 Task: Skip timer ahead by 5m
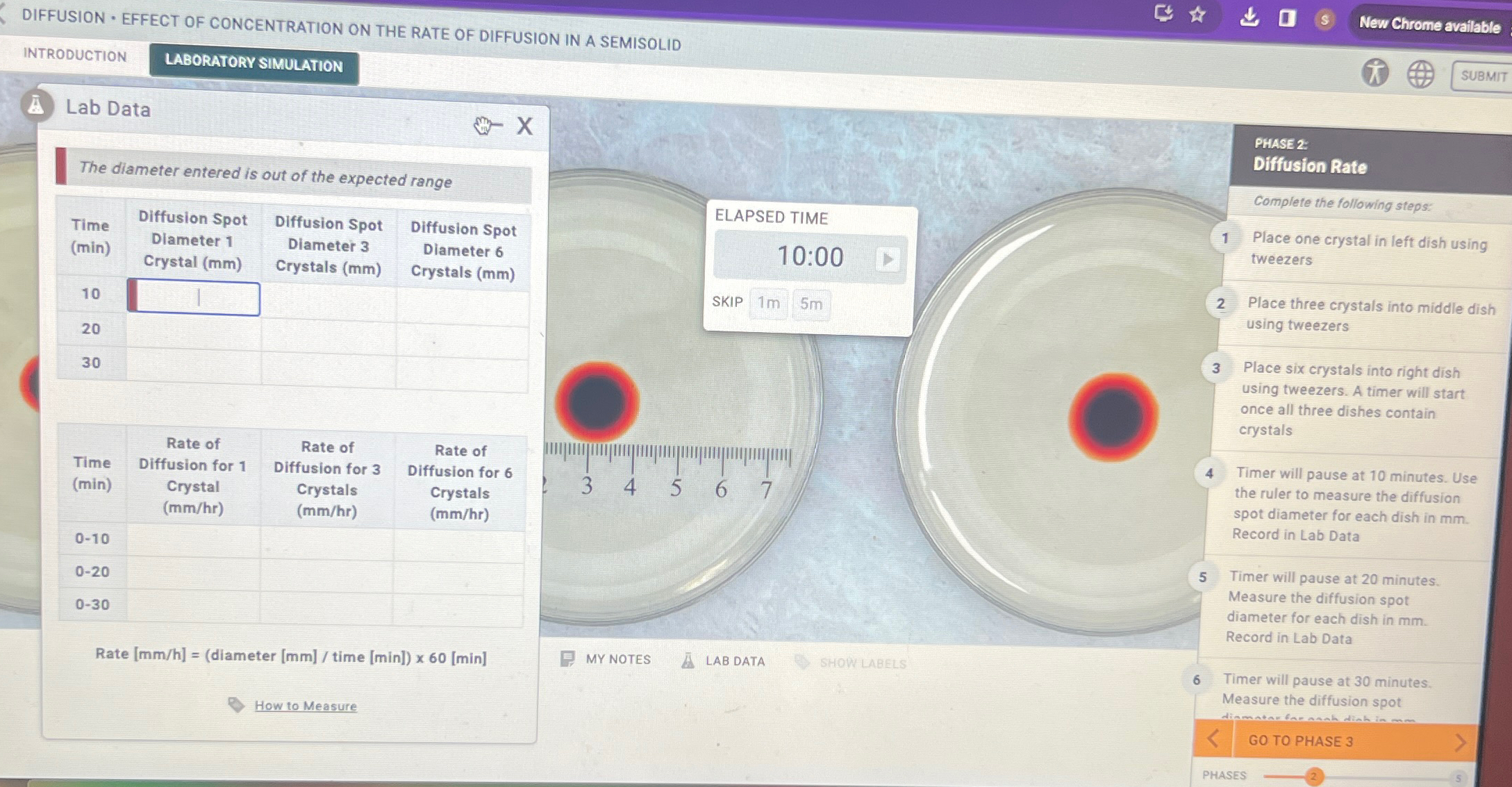[x=811, y=304]
